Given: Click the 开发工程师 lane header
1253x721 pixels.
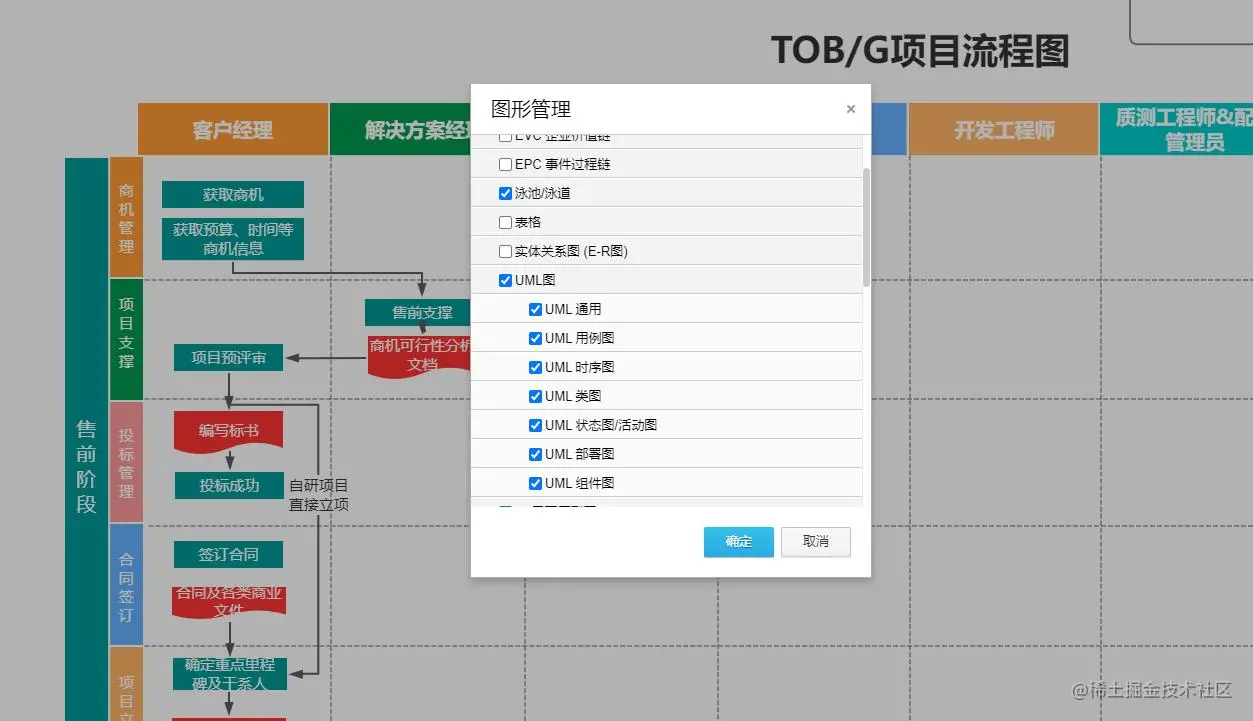Looking at the screenshot, I should tap(1004, 130).
